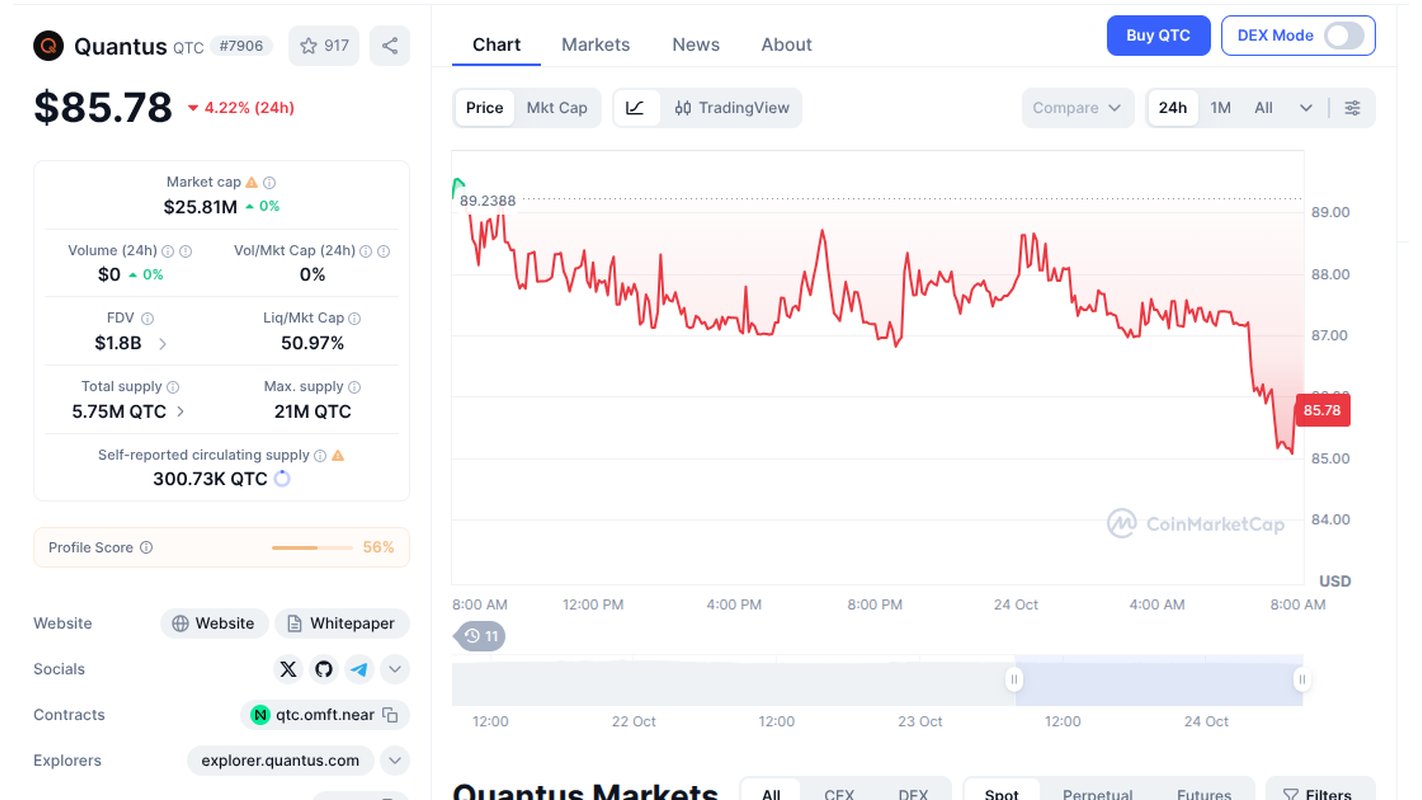
Task: Open the Telegram social link
Action: click(x=358, y=669)
